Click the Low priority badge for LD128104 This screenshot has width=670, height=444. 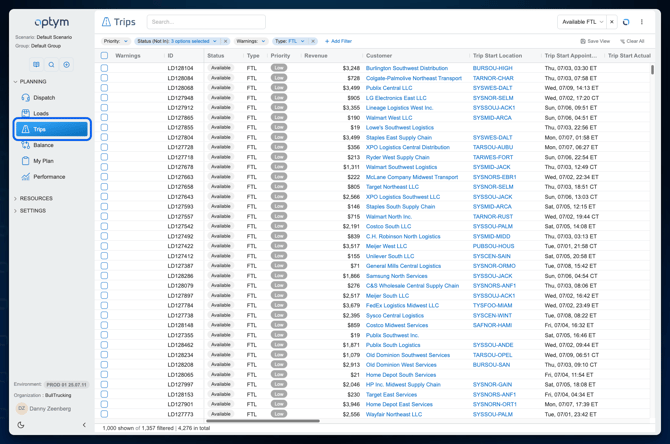click(279, 68)
